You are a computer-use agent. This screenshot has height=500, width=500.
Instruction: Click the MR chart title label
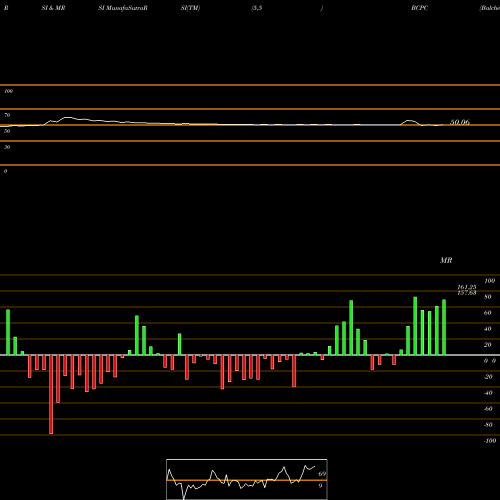tap(446, 260)
